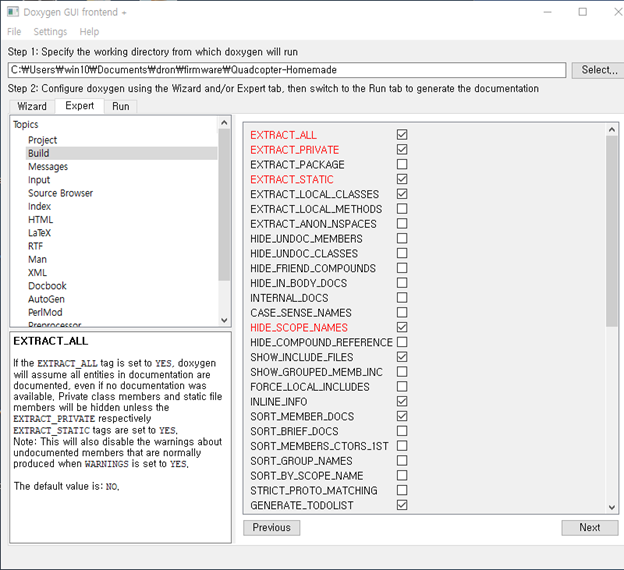624x570 pixels.
Task: Select RTF topic
Action: (35, 246)
